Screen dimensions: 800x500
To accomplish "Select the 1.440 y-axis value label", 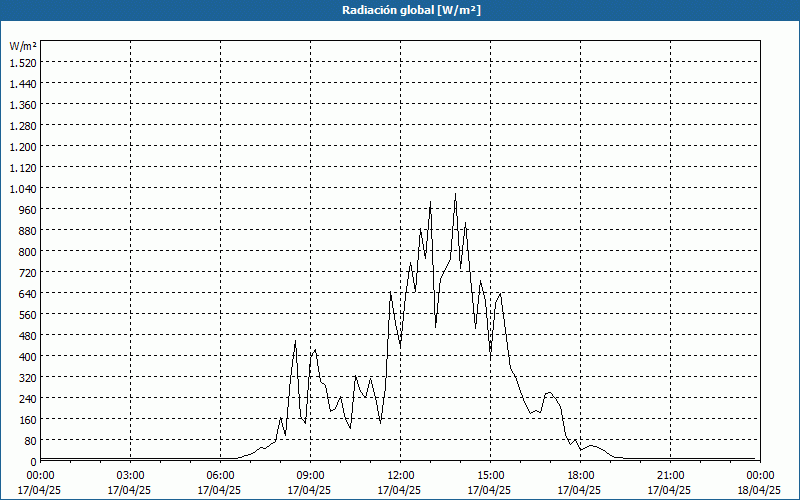I will (x=23, y=84).
